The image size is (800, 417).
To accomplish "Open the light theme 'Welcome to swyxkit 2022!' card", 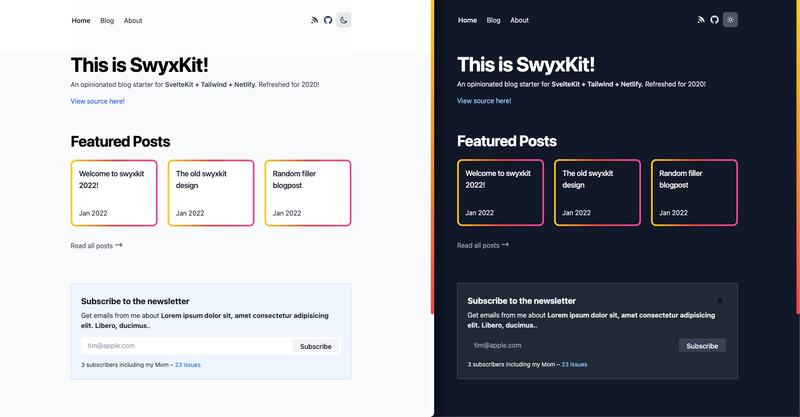I will click(114, 193).
